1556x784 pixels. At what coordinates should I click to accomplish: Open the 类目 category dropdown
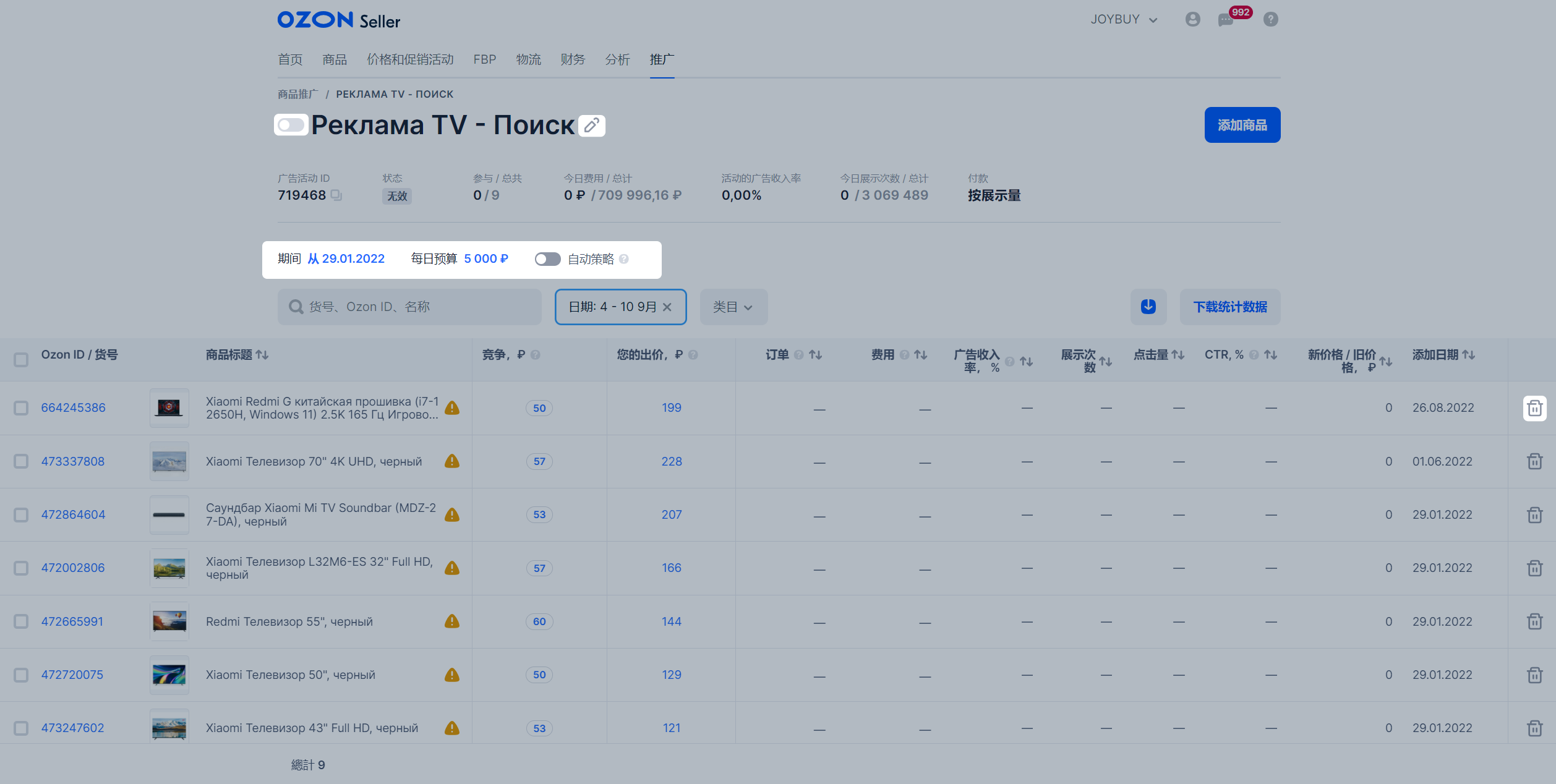pos(733,307)
